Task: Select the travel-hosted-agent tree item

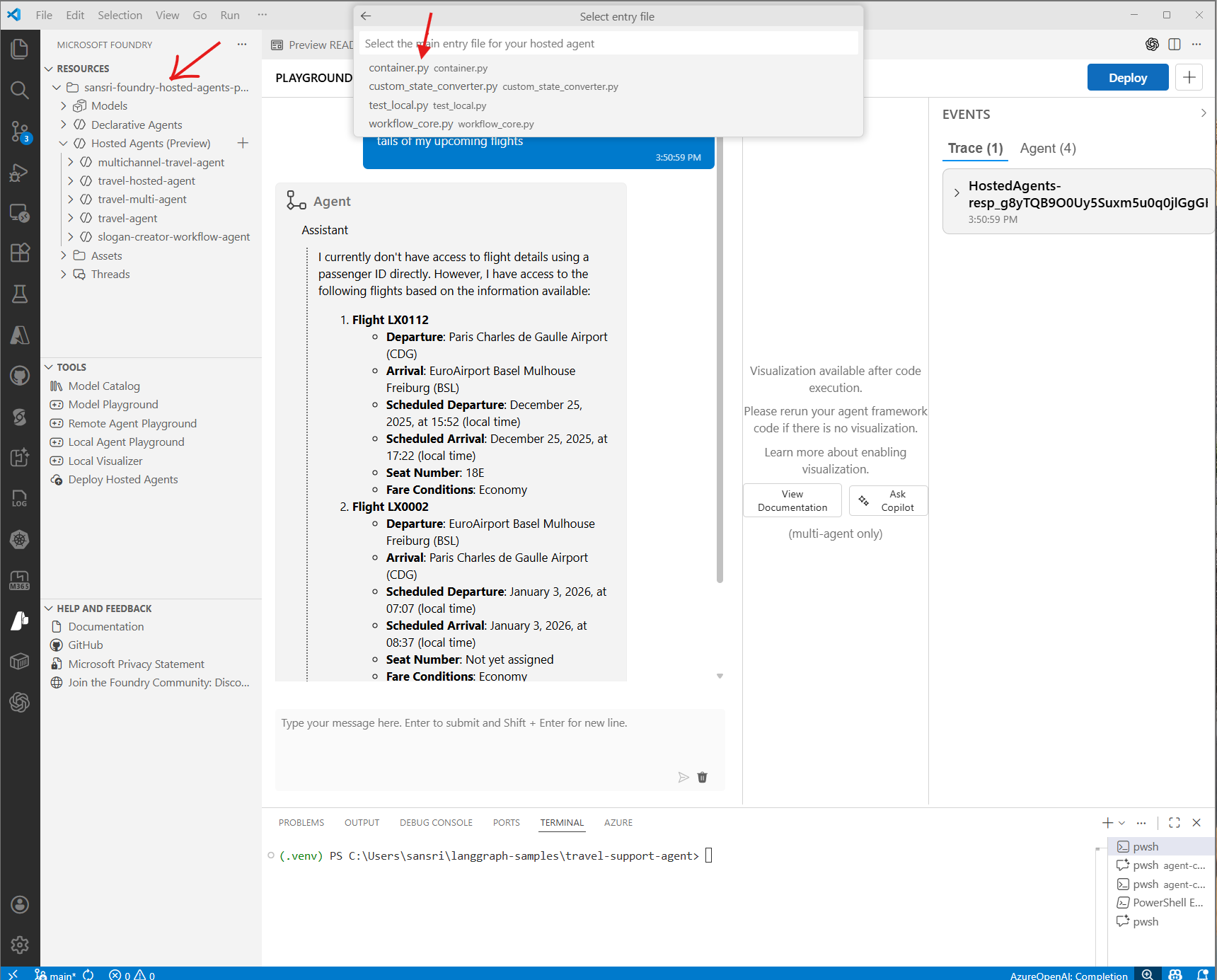Action: coord(146,180)
